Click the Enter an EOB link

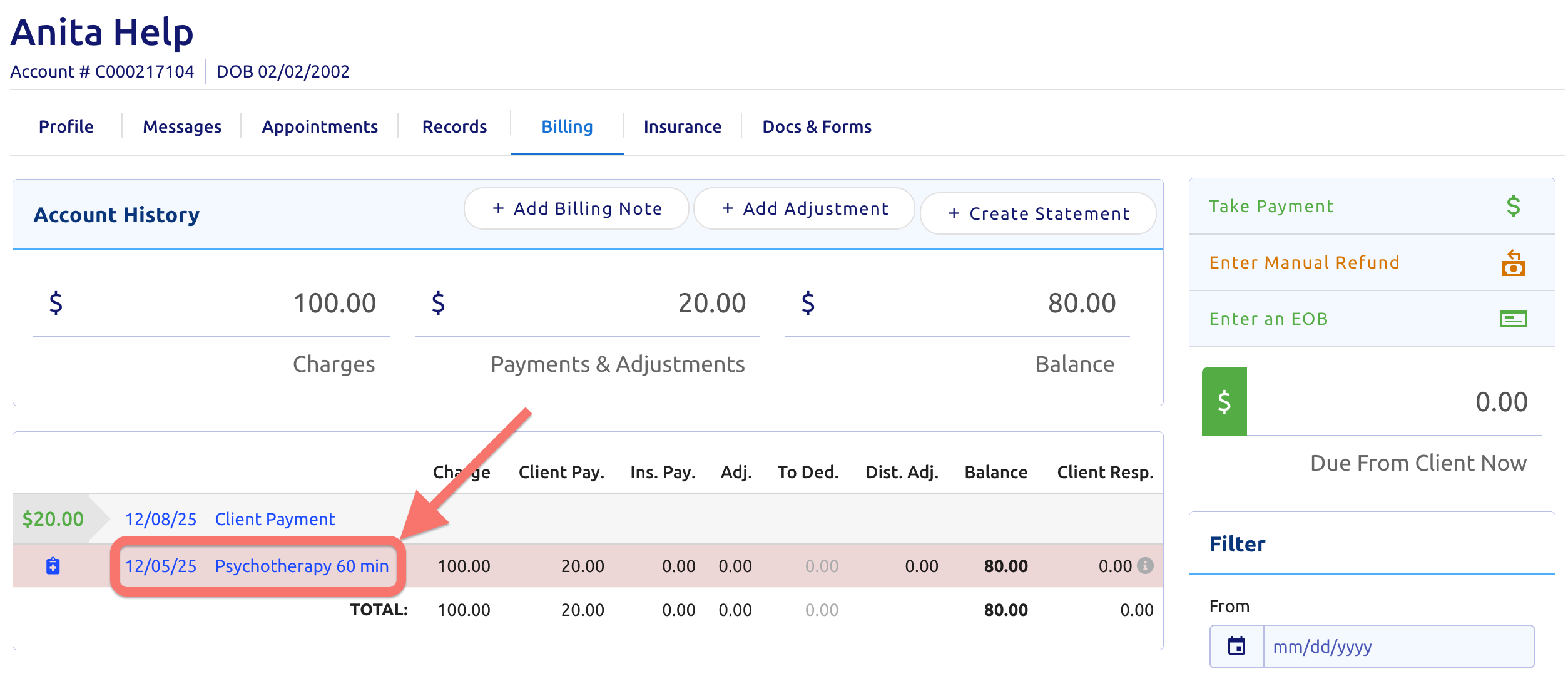pos(1268,319)
